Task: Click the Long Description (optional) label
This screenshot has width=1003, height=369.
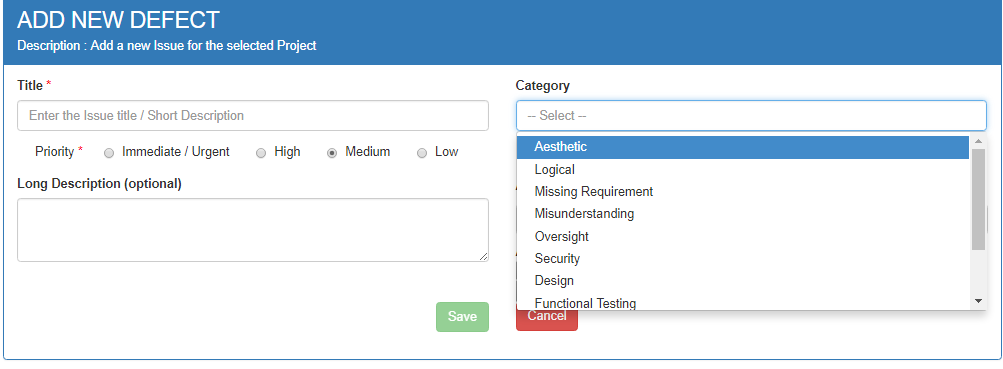Action: pos(99,184)
